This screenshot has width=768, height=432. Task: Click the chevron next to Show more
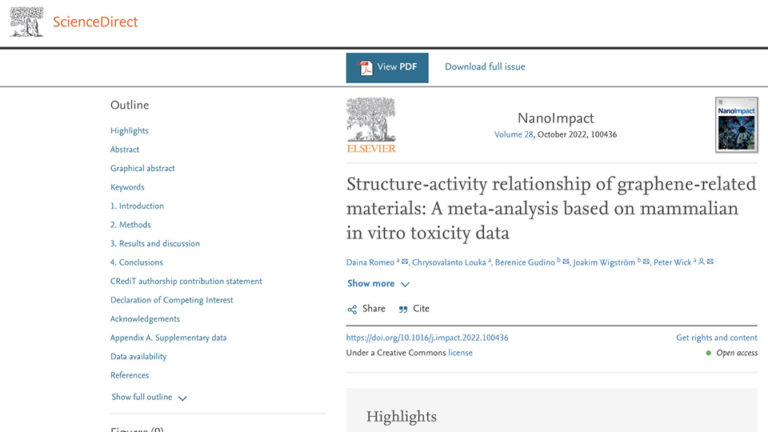click(405, 284)
